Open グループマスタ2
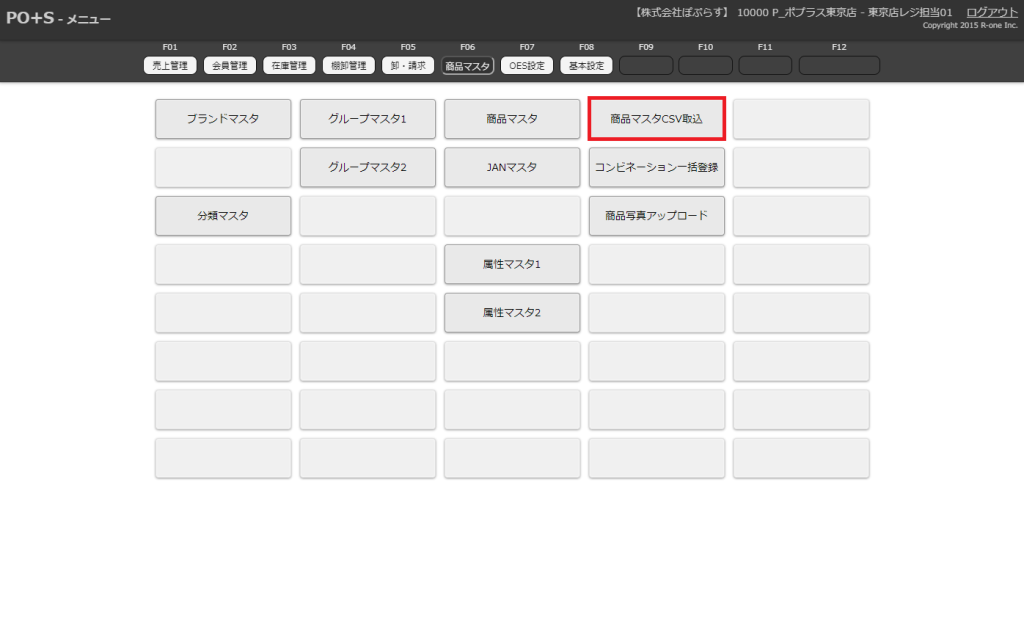Screen dimensions: 1024x626 point(368,167)
